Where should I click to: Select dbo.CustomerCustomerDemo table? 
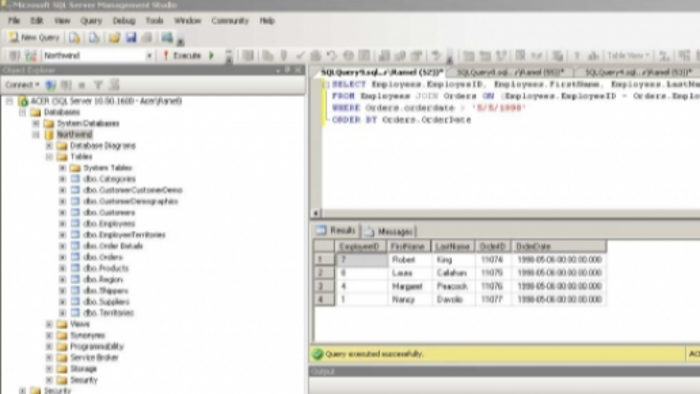point(133,190)
